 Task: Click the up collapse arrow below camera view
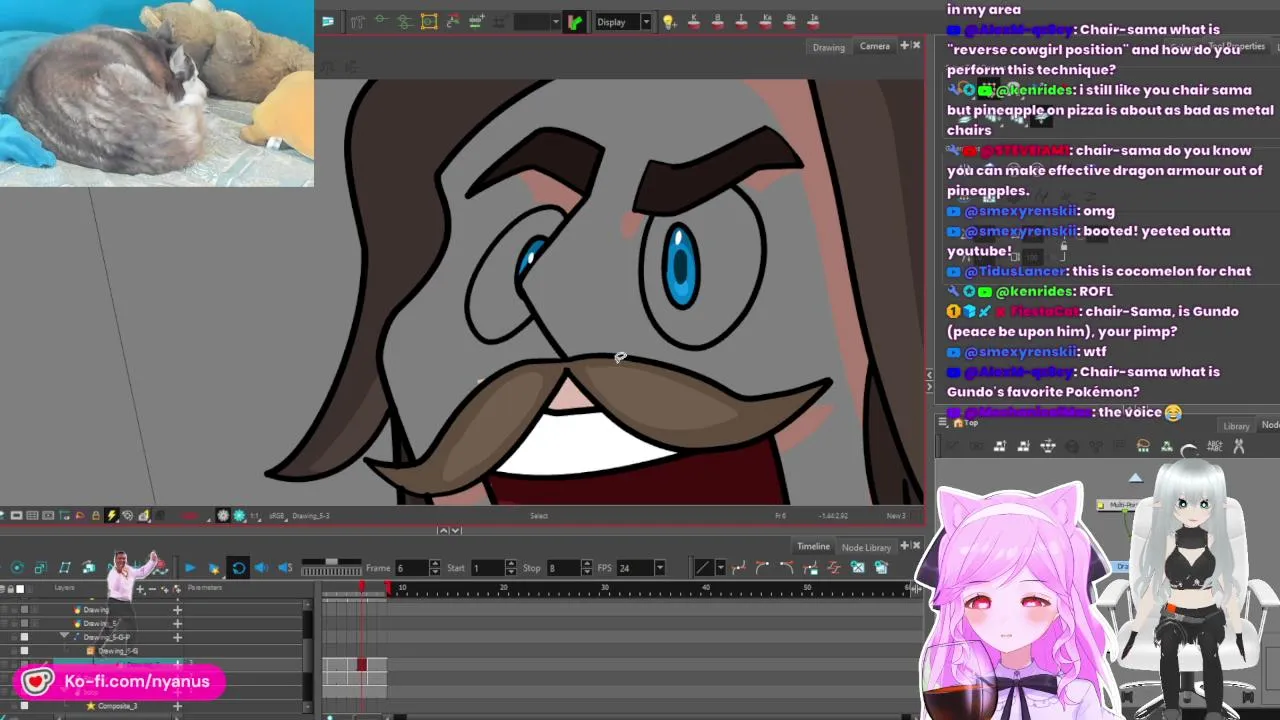click(444, 530)
